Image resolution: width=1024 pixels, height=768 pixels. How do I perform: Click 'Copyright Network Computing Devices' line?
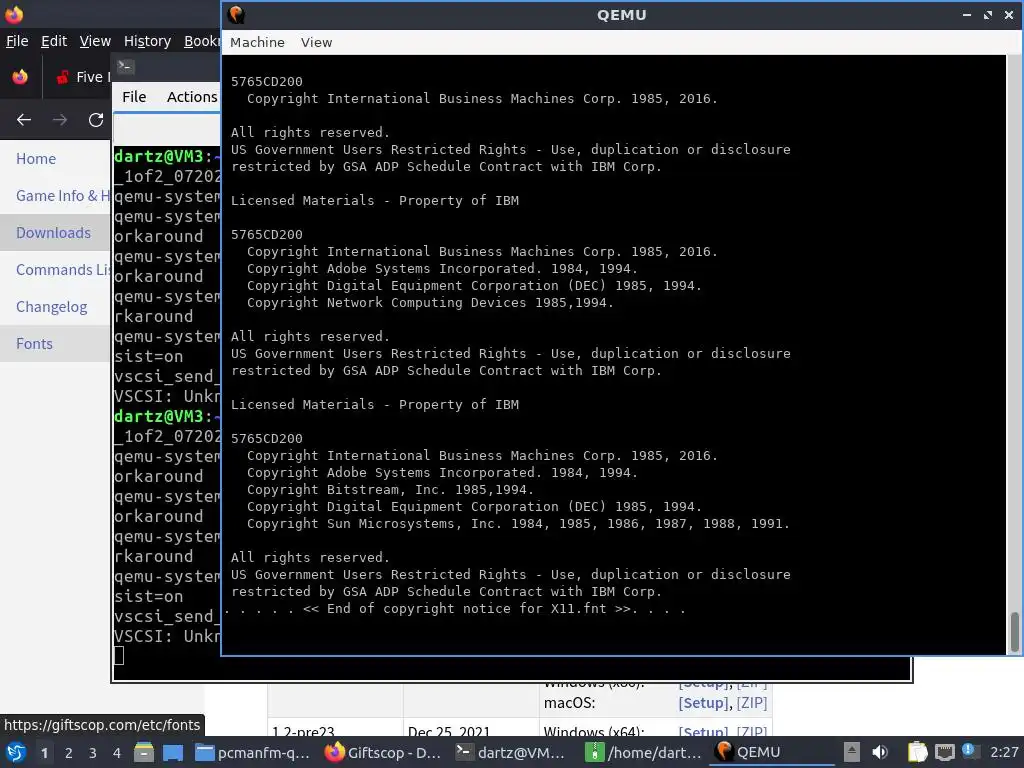[x=430, y=303]
